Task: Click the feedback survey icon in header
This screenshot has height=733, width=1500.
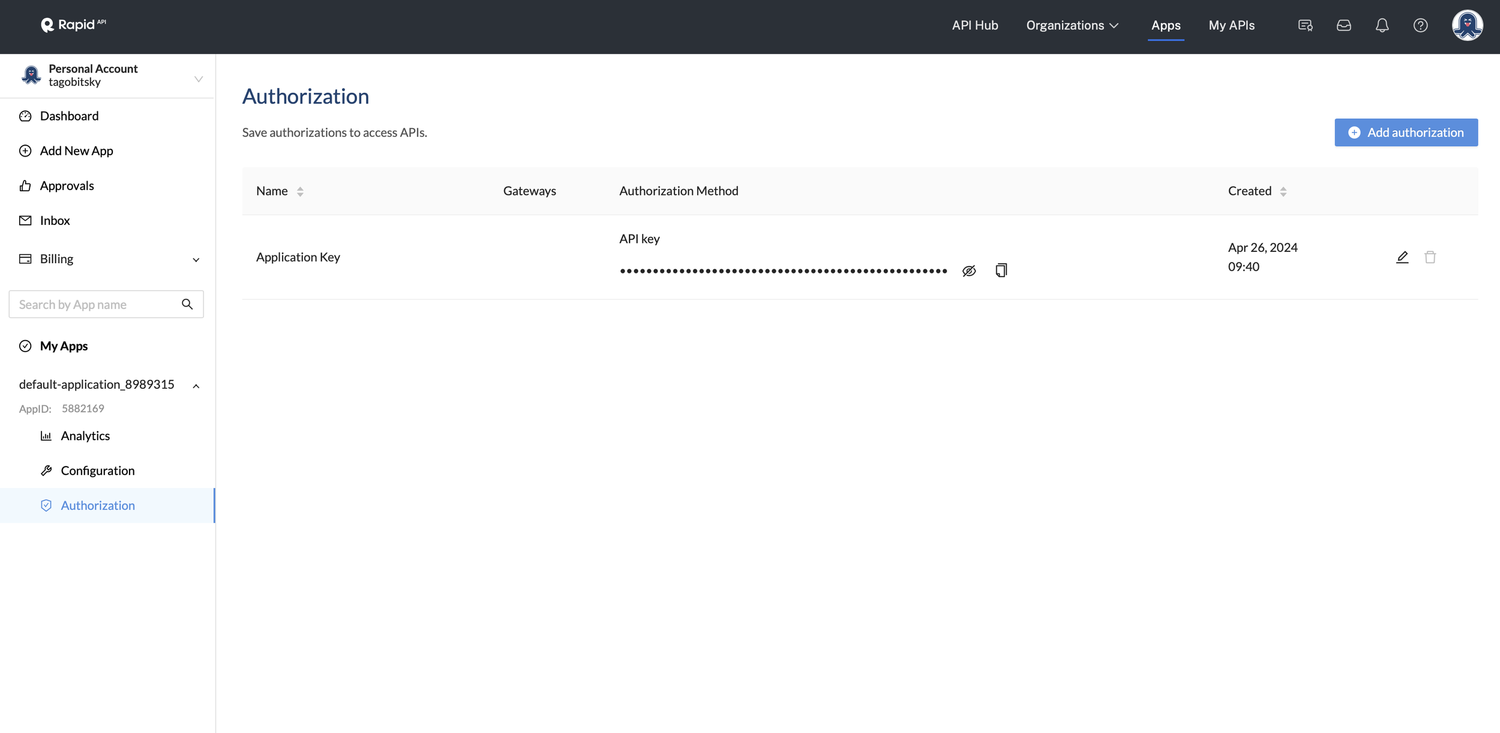Action: click(1305, 25)
